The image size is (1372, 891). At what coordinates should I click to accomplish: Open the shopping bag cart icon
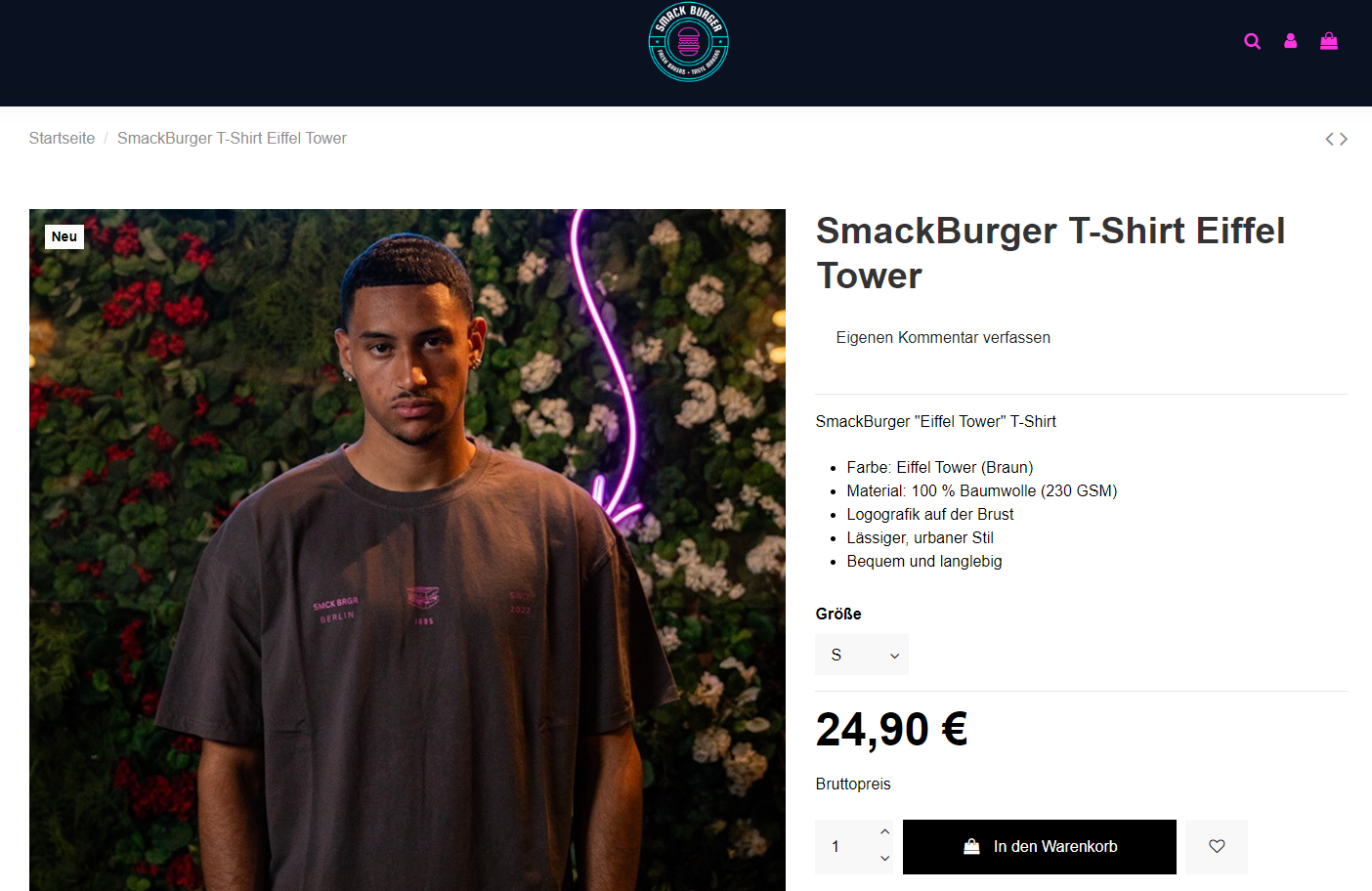1329,41
